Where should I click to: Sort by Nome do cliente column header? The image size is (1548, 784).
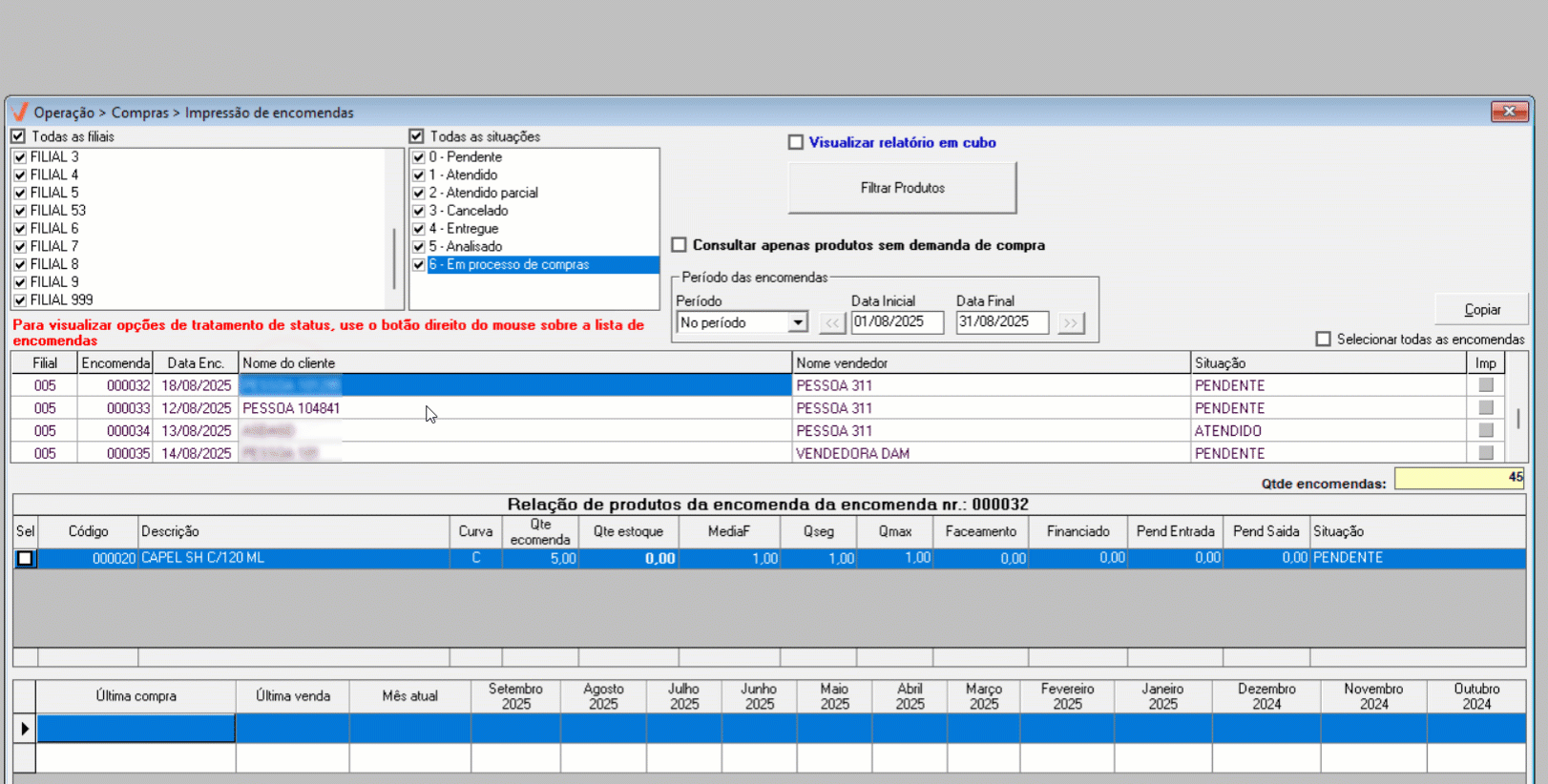514,363
